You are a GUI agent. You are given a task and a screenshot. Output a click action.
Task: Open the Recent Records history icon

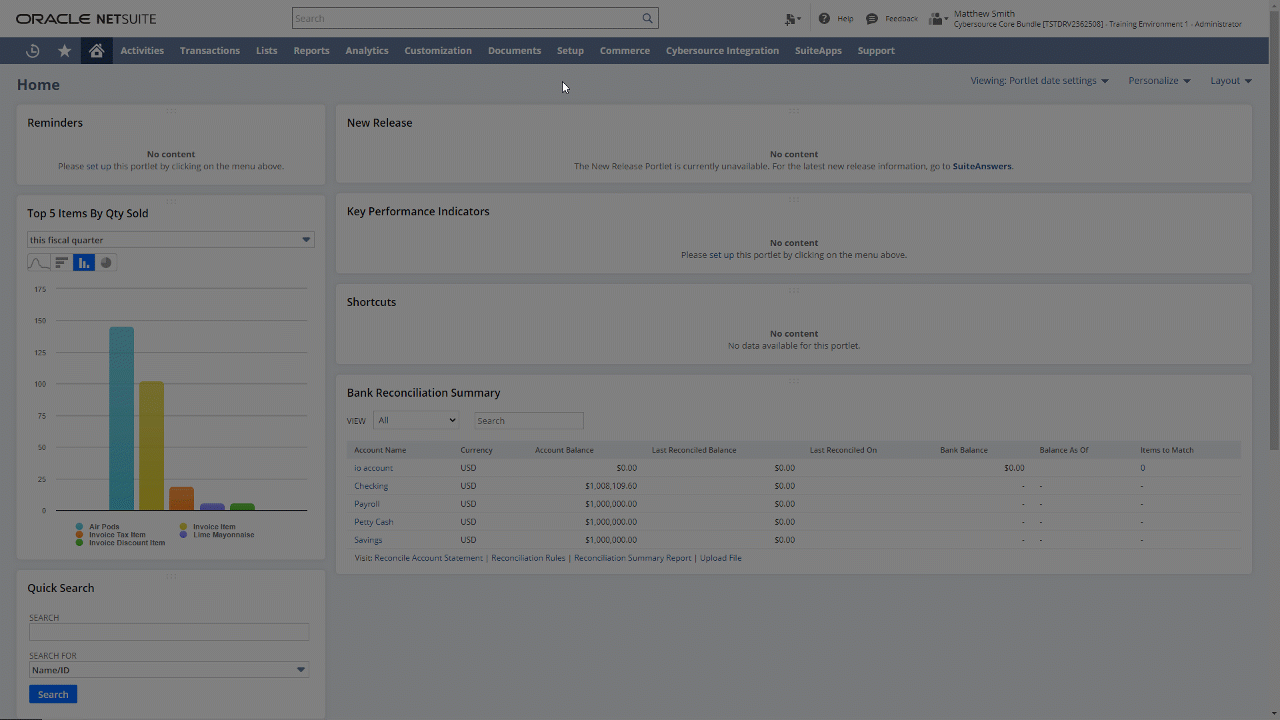[33, 51]
